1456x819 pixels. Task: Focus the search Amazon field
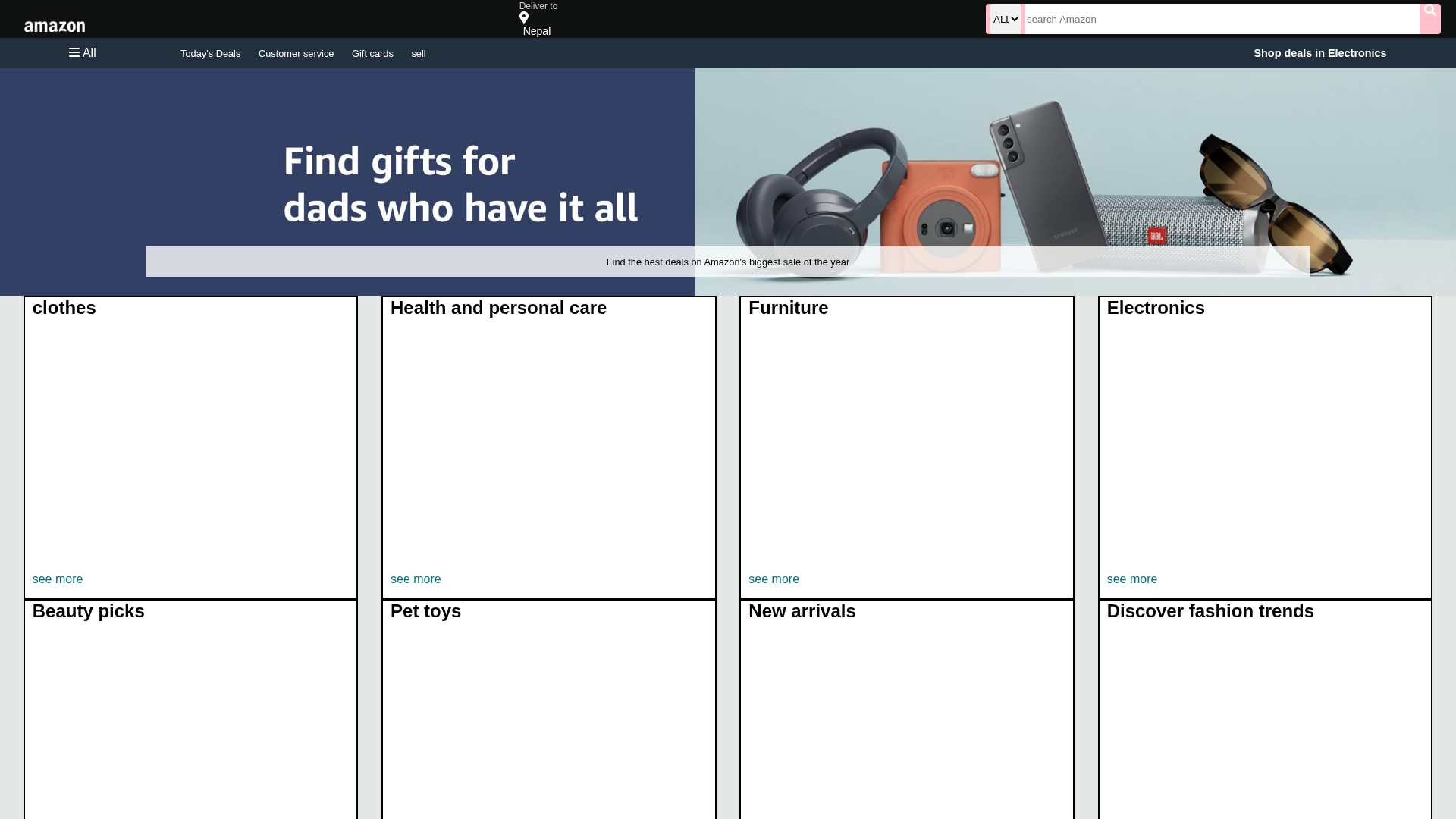[x=1222, y=20]
